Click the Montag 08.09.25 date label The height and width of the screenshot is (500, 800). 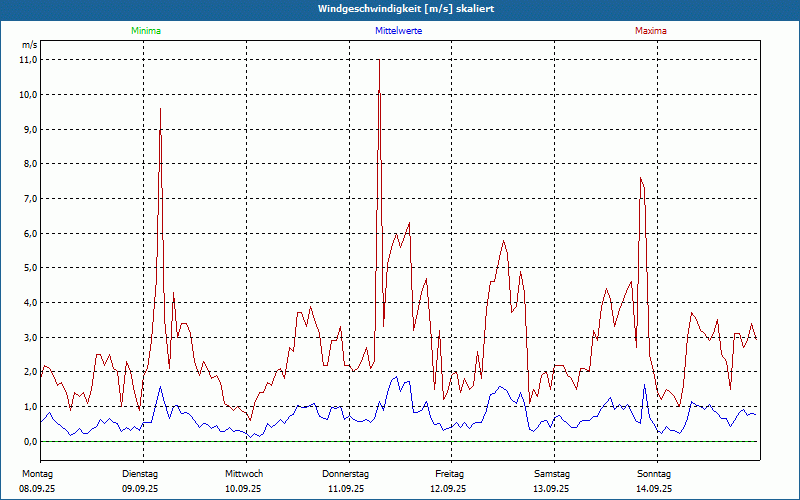click(37, 480)
